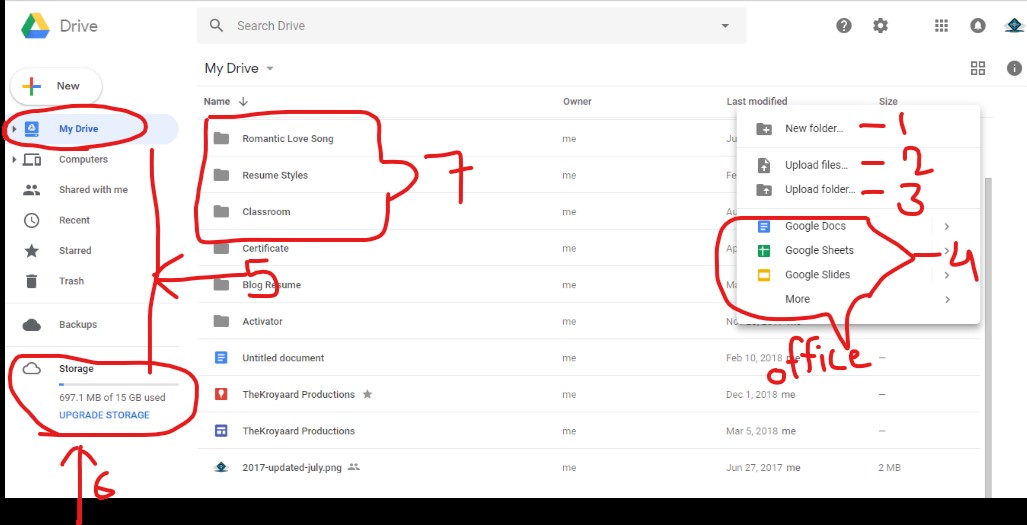This screenshot has height=525, width=1027.
Task: Click the account avatar icon
Action: (x=1013, y=26)
